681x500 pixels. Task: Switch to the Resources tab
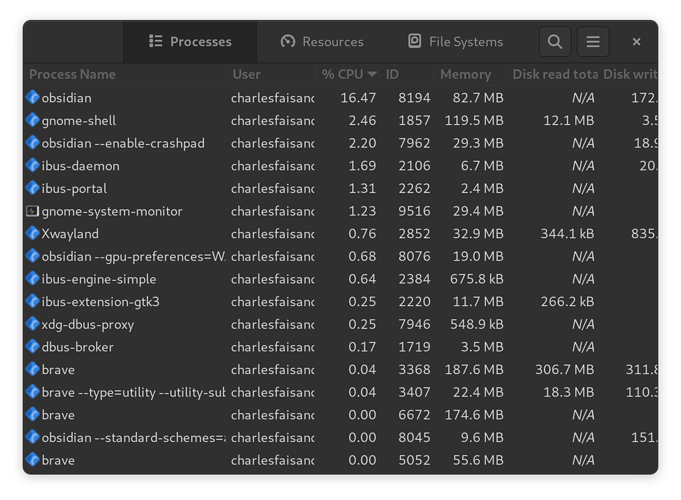322,42
